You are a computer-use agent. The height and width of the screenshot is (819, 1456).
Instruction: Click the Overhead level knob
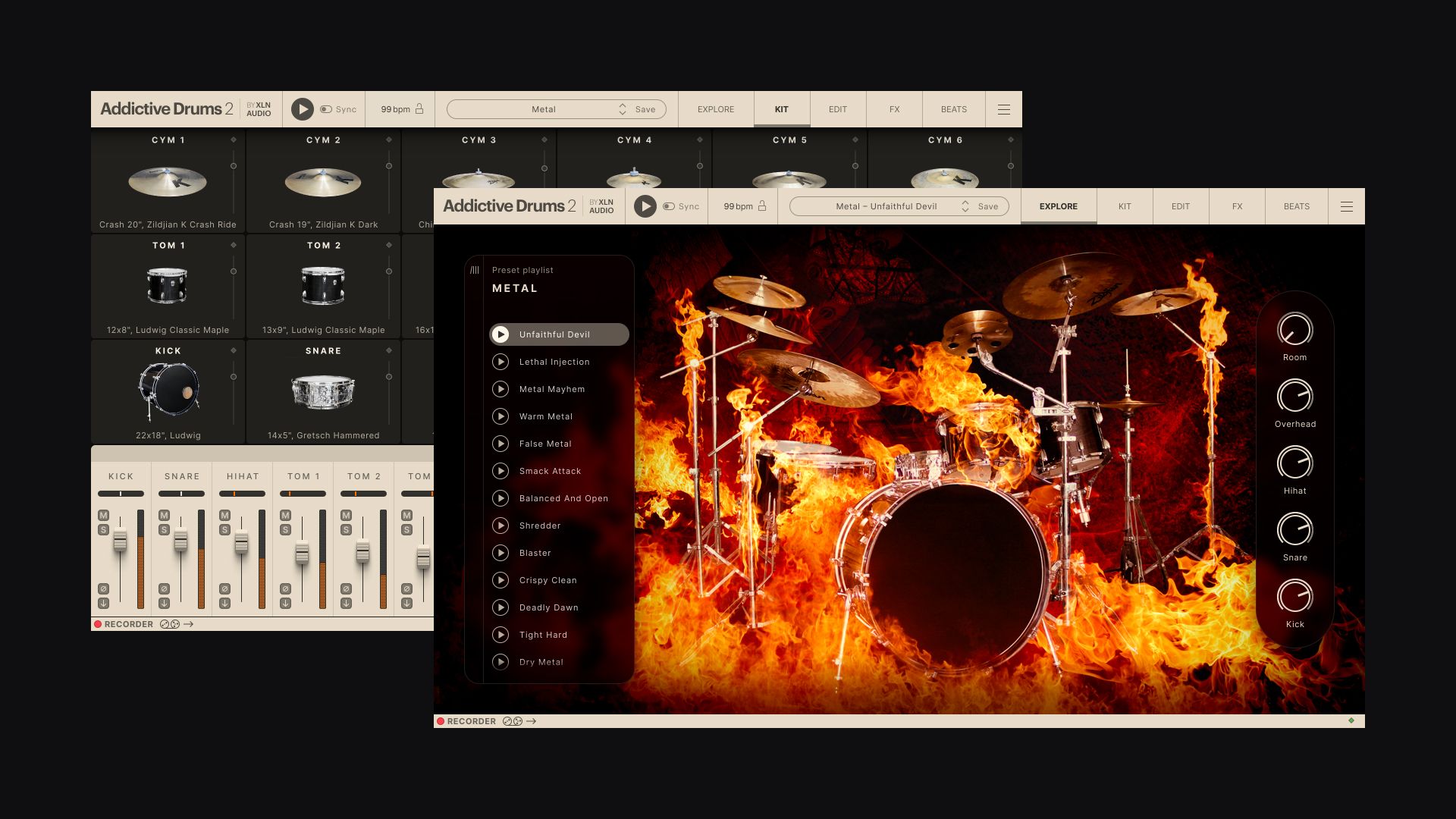tap(1294, 397)
